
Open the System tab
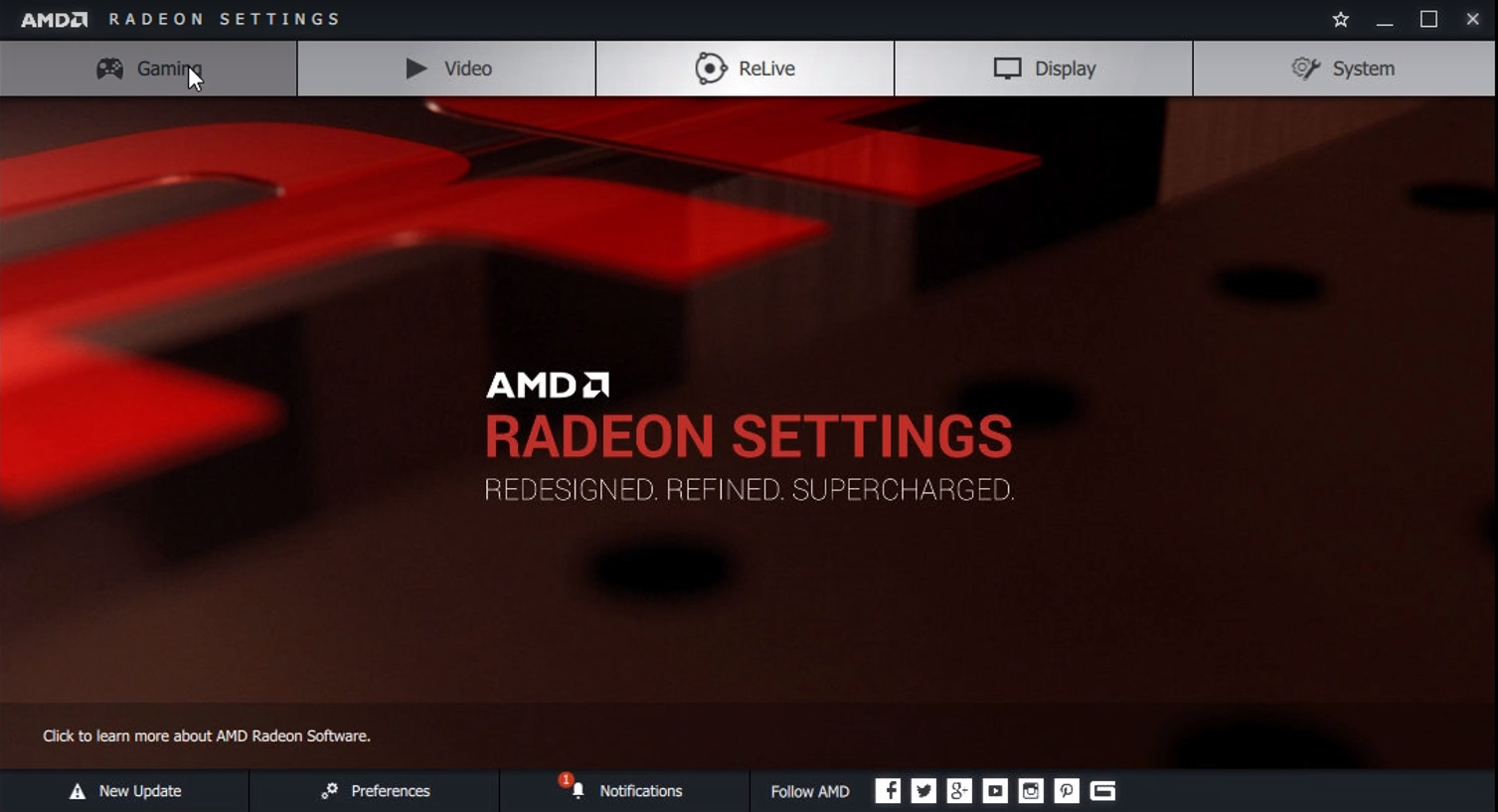click(x=1344, y=69)
